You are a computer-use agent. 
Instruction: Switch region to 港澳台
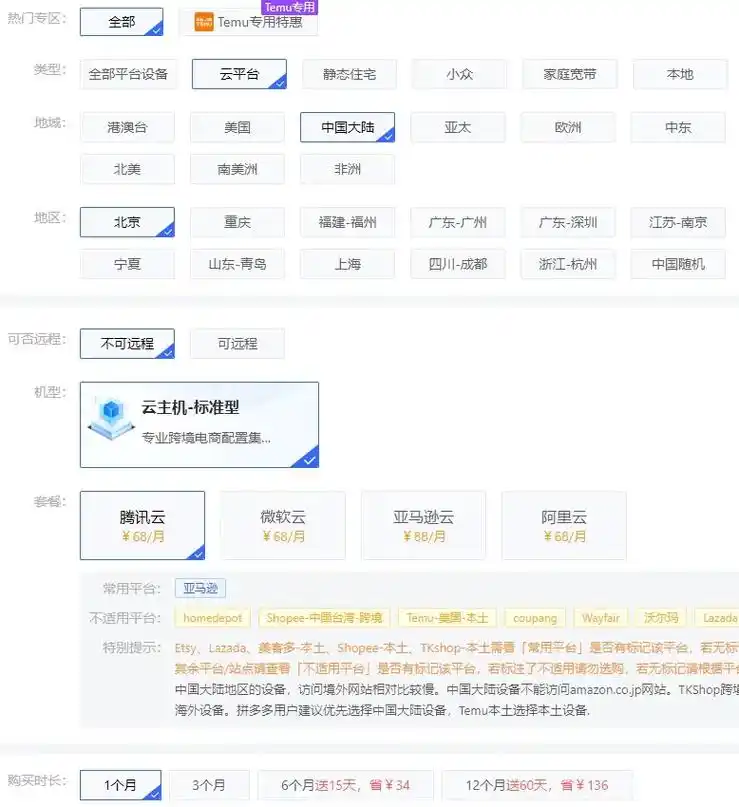click(x=127, y=127)
